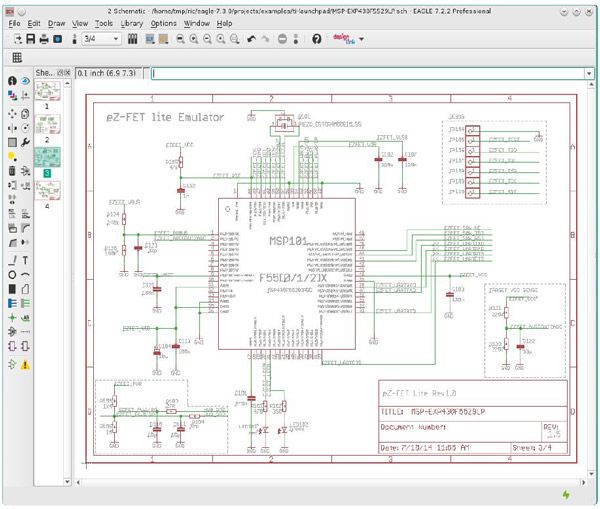Select the Circle drawing tool

tap(12, 275)
